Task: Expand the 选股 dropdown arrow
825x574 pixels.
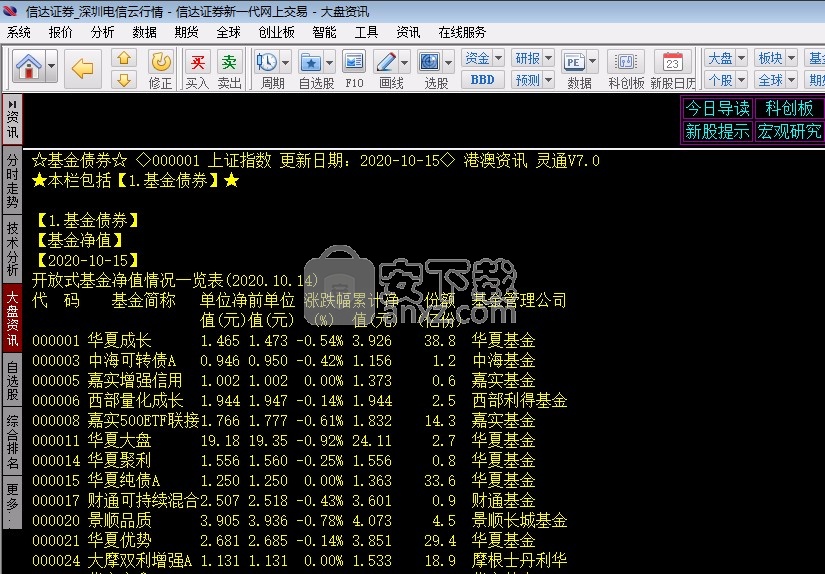Action: click(448, 63)
